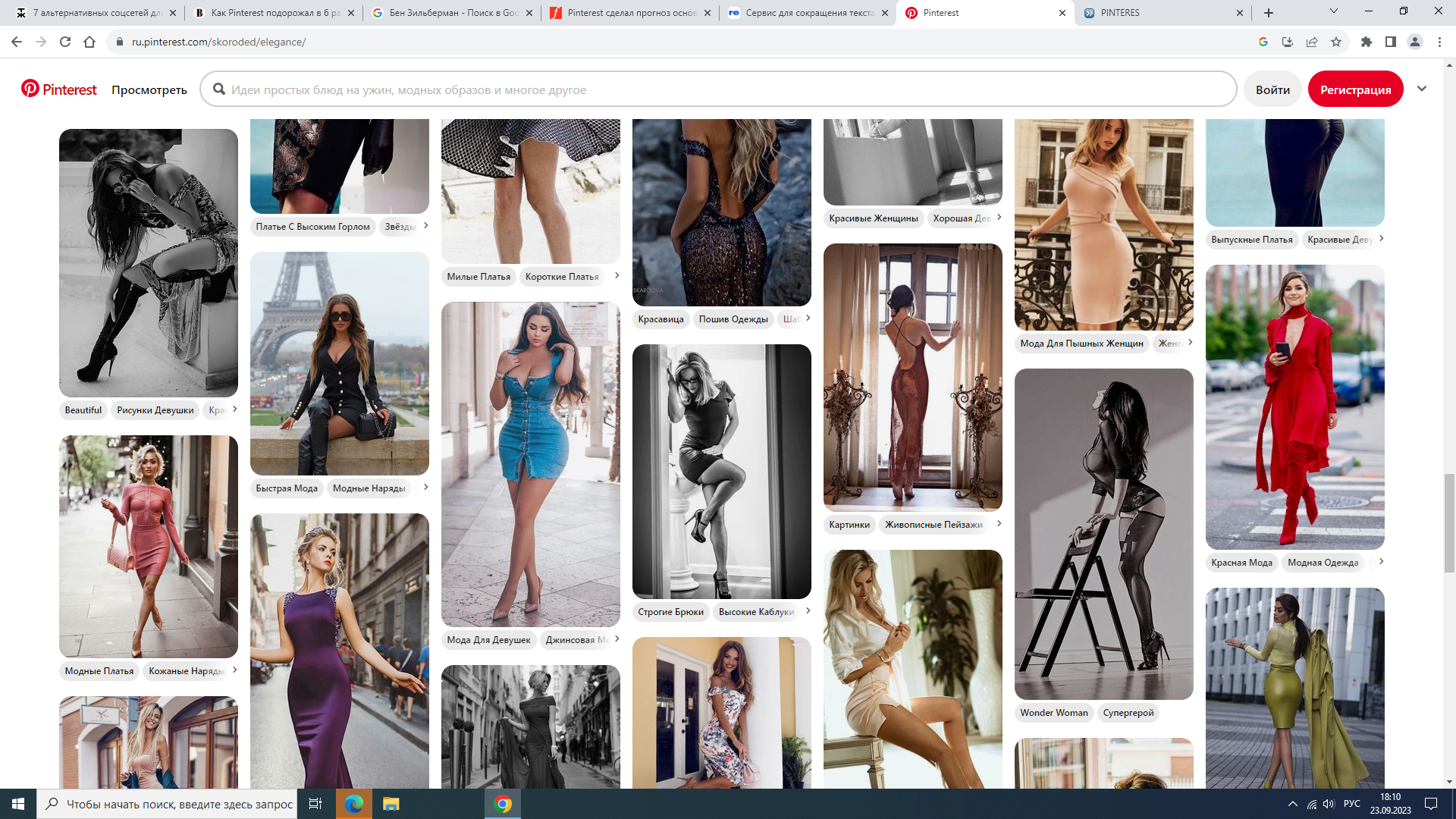Select the 'Платье С Высоким Горлом' tag
This screenshot has height=819, width=1456.
coord(312,227)
